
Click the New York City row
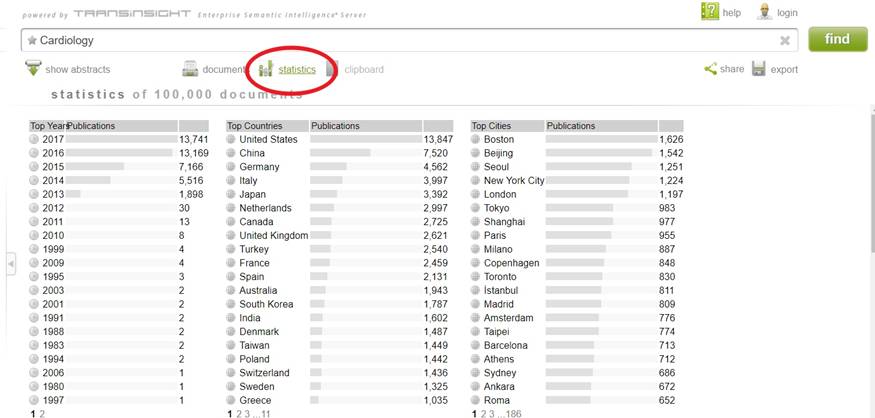pos(577,180)
